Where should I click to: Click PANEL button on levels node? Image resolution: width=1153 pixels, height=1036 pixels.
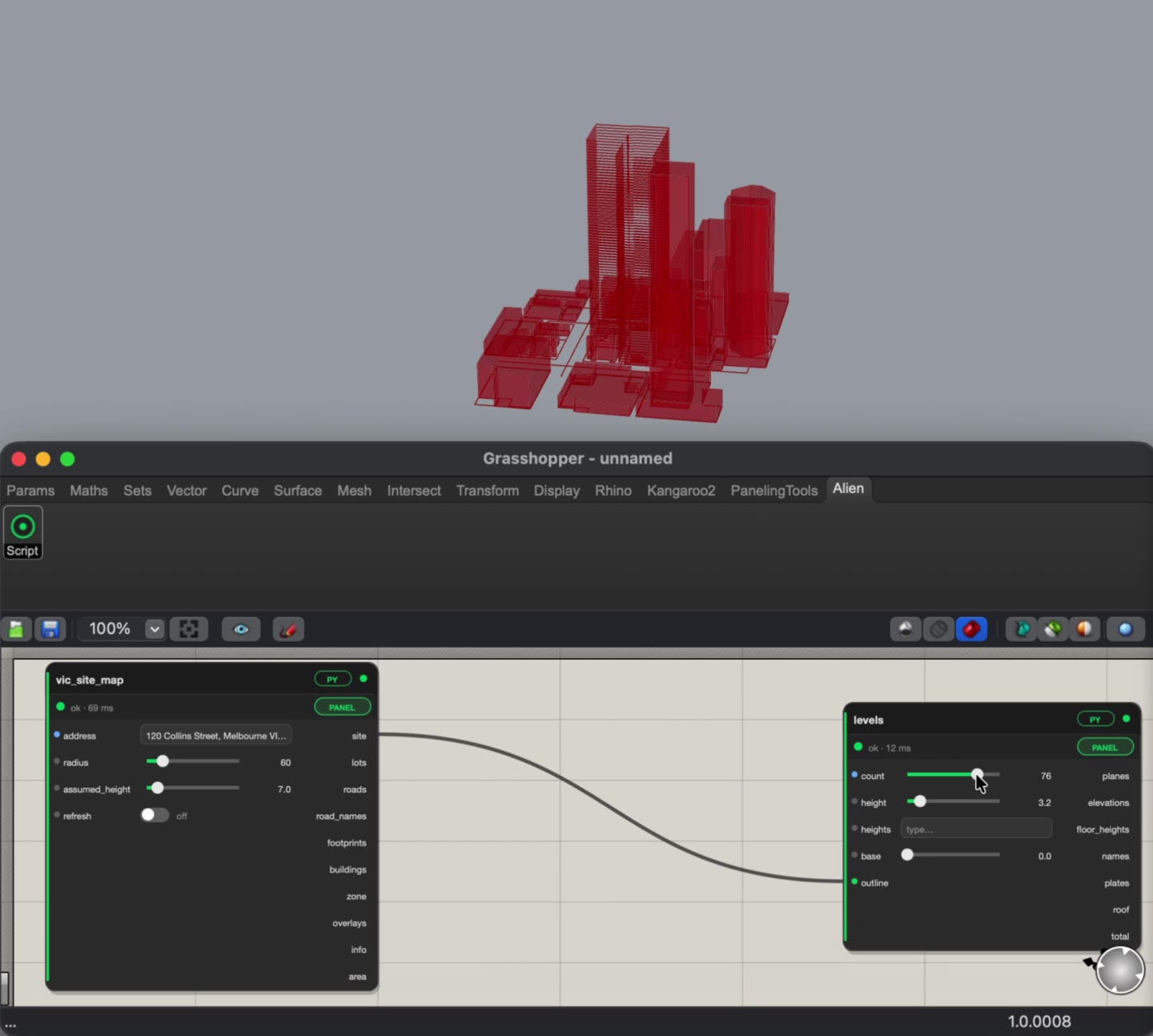pos(1105,747)
